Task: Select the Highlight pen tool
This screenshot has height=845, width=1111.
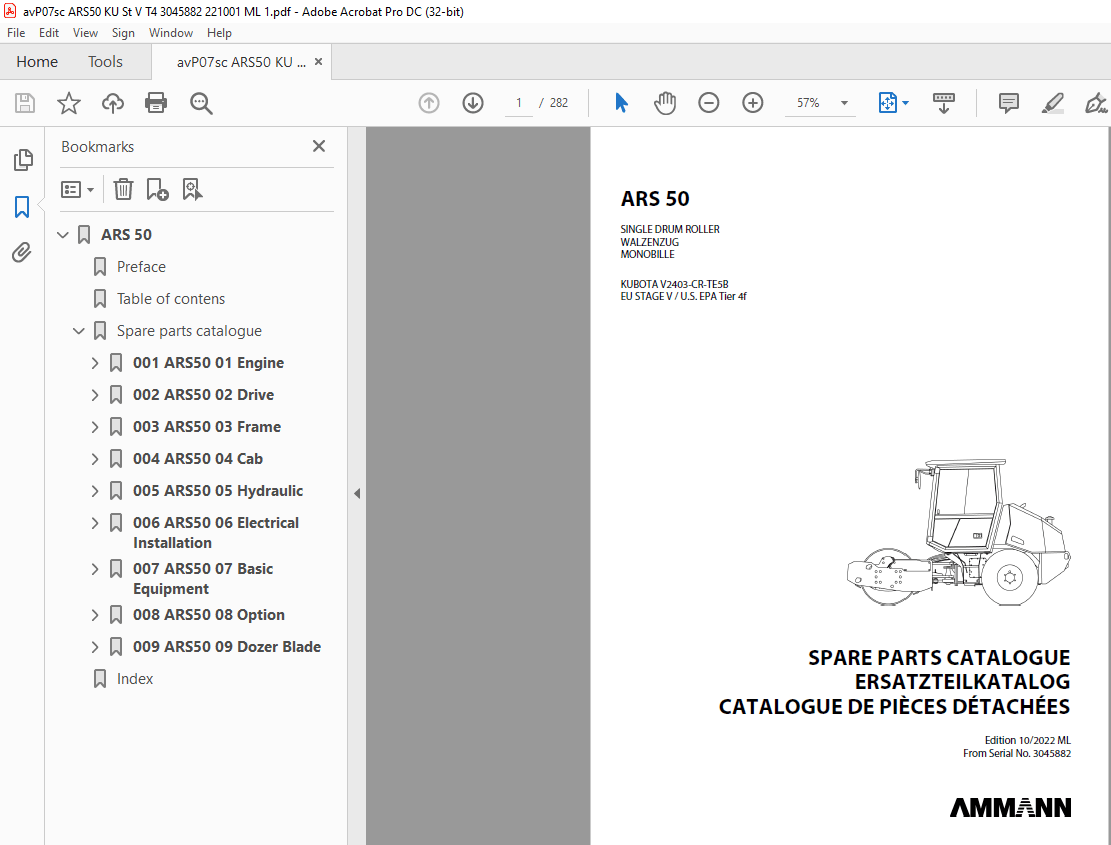Action: [1052, 102]
